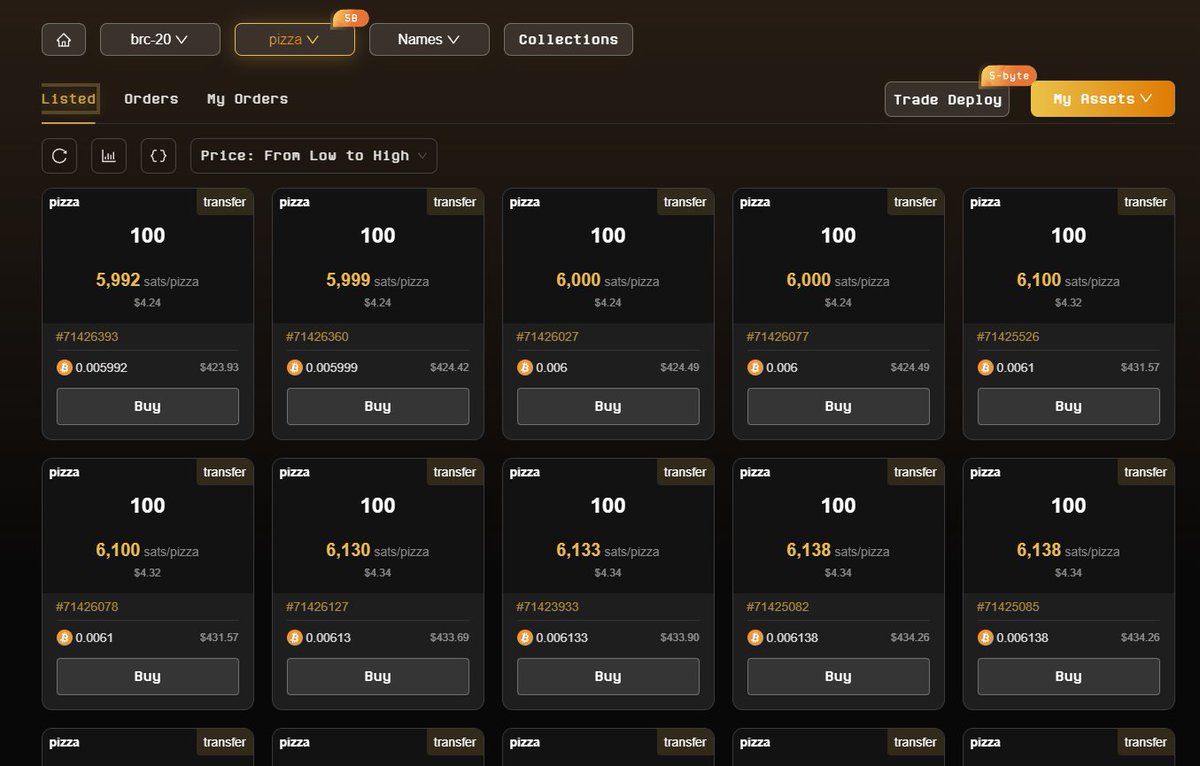Image resolution: width=1200 pixels, height=766 pixels.
Task: Click the $433.90 total value
Action: [679, 638]
